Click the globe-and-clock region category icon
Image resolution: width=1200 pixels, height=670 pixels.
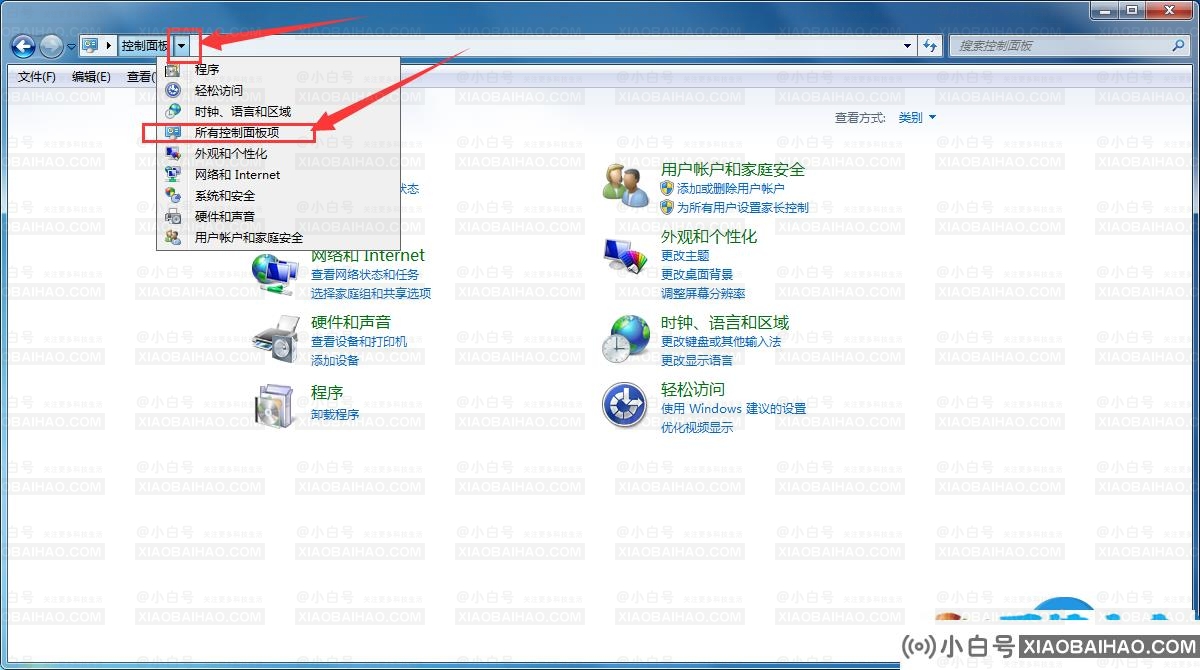[626, 338]
